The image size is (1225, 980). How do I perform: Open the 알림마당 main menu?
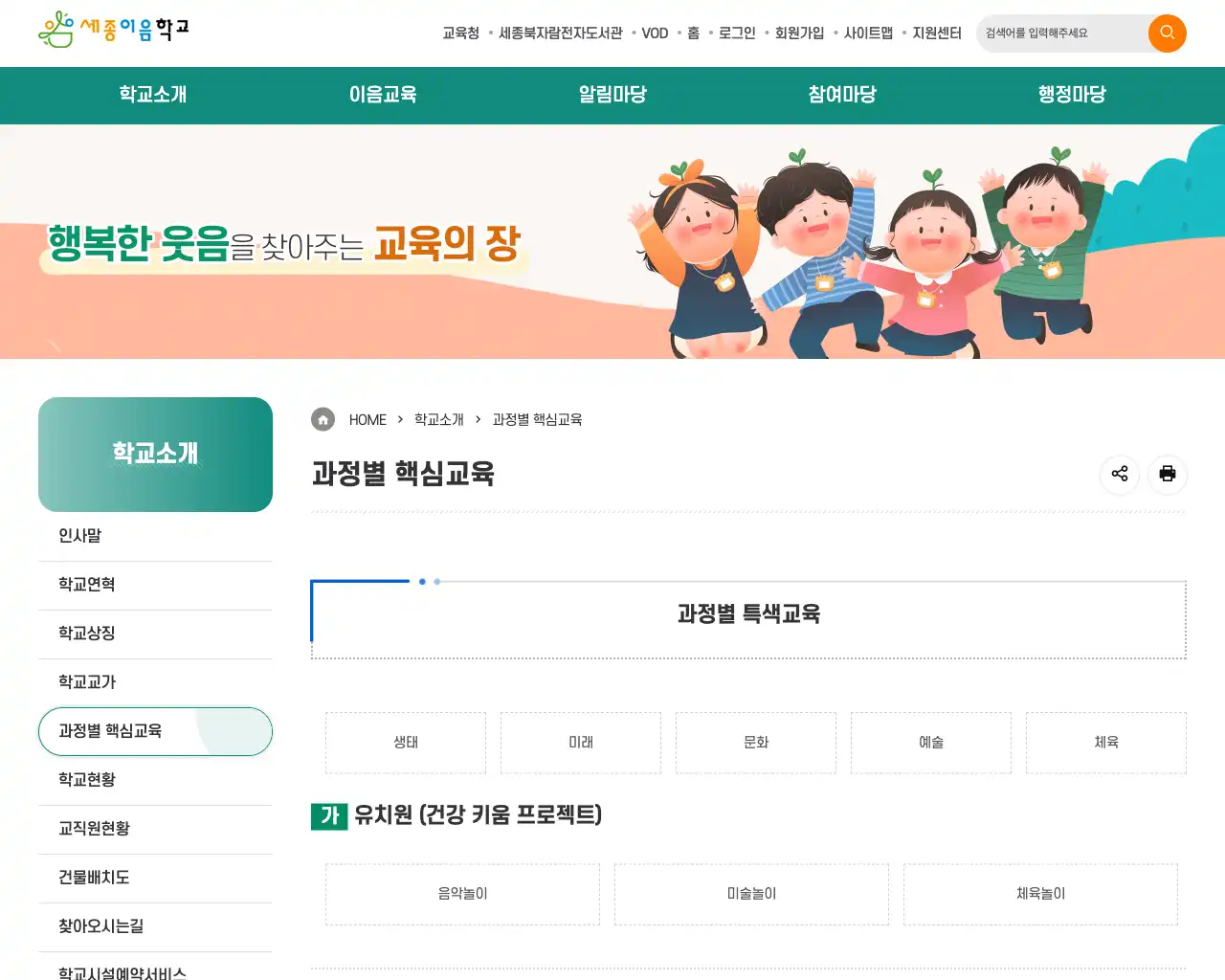point(612,95)
